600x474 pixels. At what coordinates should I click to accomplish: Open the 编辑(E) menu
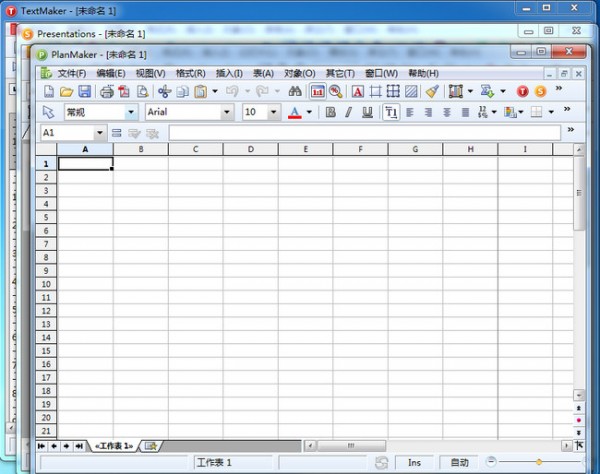pyautogui.click(x=111, y=73)
